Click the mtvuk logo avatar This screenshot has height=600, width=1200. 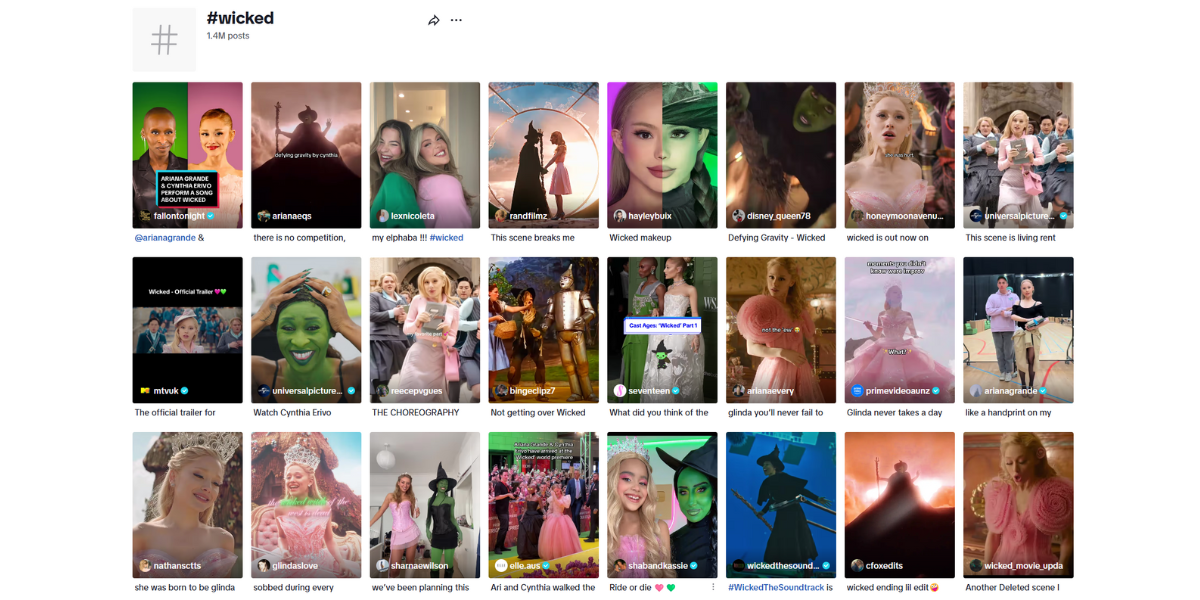145,391
